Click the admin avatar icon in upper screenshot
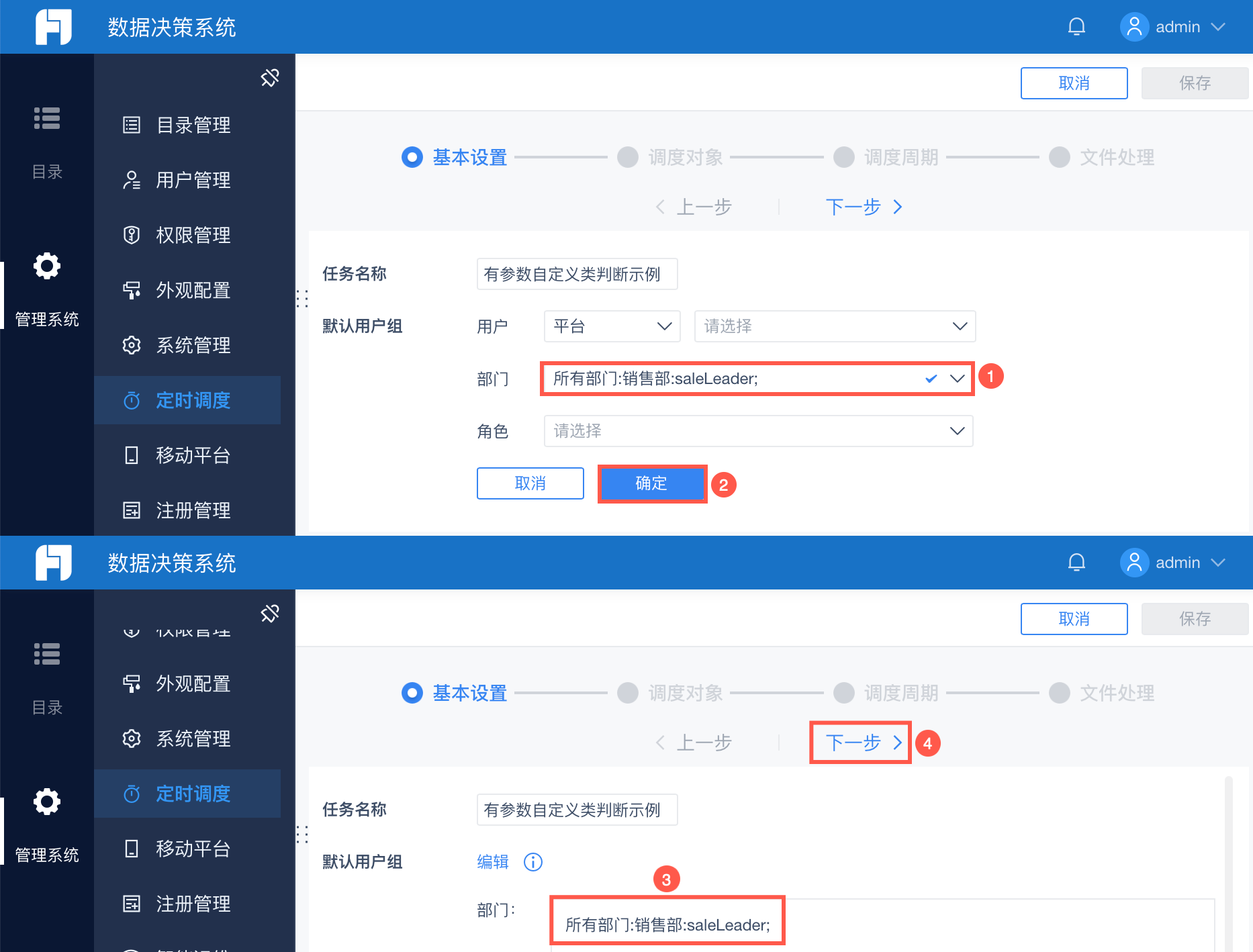 (x=1134, y=27)
